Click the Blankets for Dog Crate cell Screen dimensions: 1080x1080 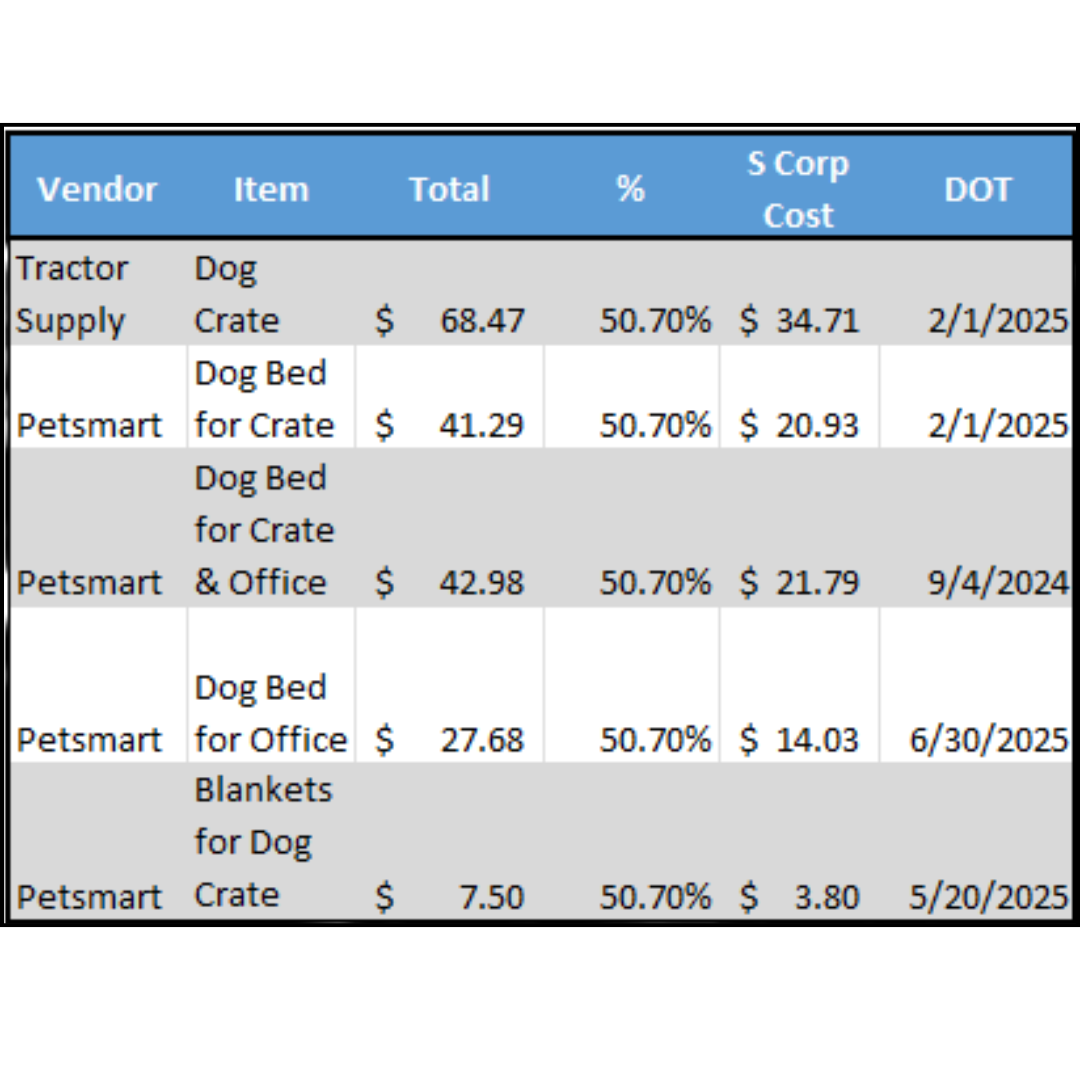262,842
